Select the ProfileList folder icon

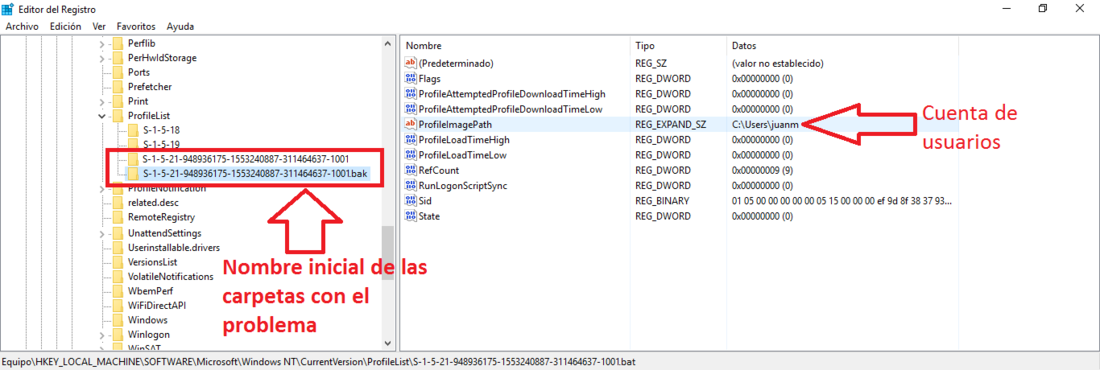point(118,116)
